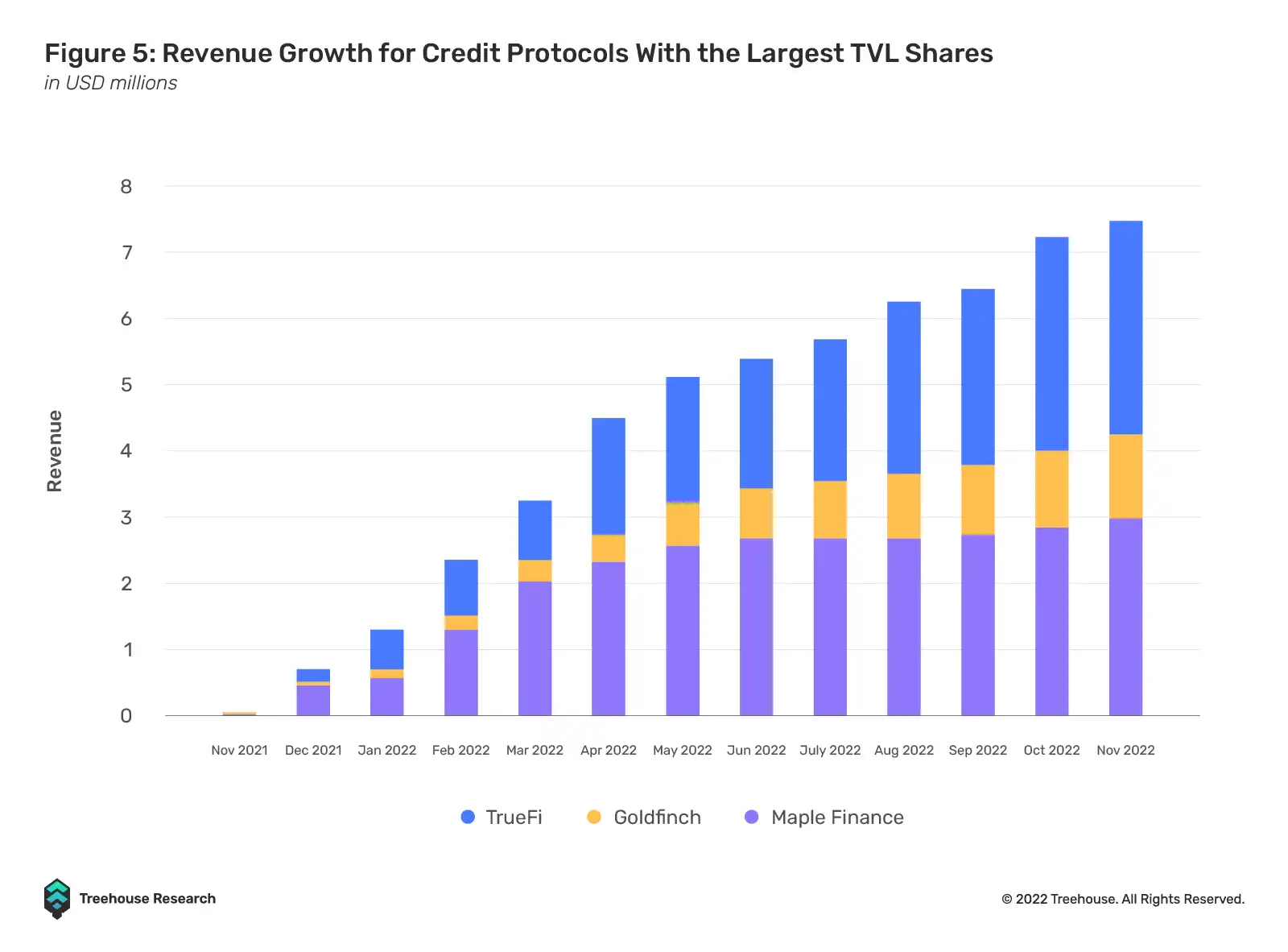Click the Treehouse Research brand text
The width and height of the screenshot is (1288, 952).
pos(147,898)
